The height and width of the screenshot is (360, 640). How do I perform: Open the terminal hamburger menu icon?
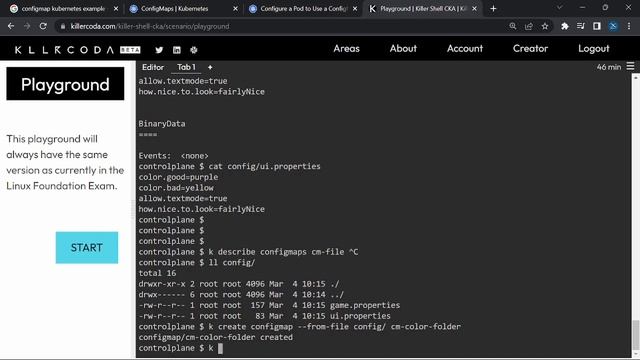pos(631,66)
